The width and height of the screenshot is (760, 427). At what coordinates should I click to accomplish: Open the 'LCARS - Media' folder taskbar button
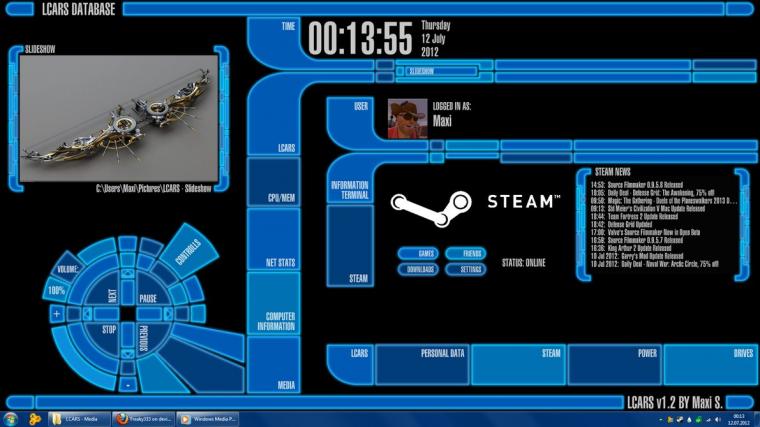pos(79,419)
